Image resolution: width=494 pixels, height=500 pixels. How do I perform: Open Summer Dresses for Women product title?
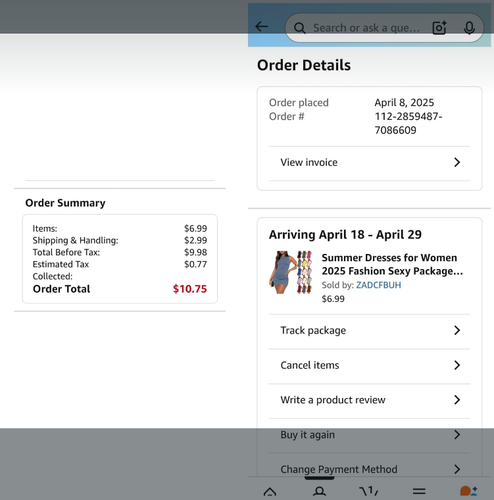(x=392, y=264)
